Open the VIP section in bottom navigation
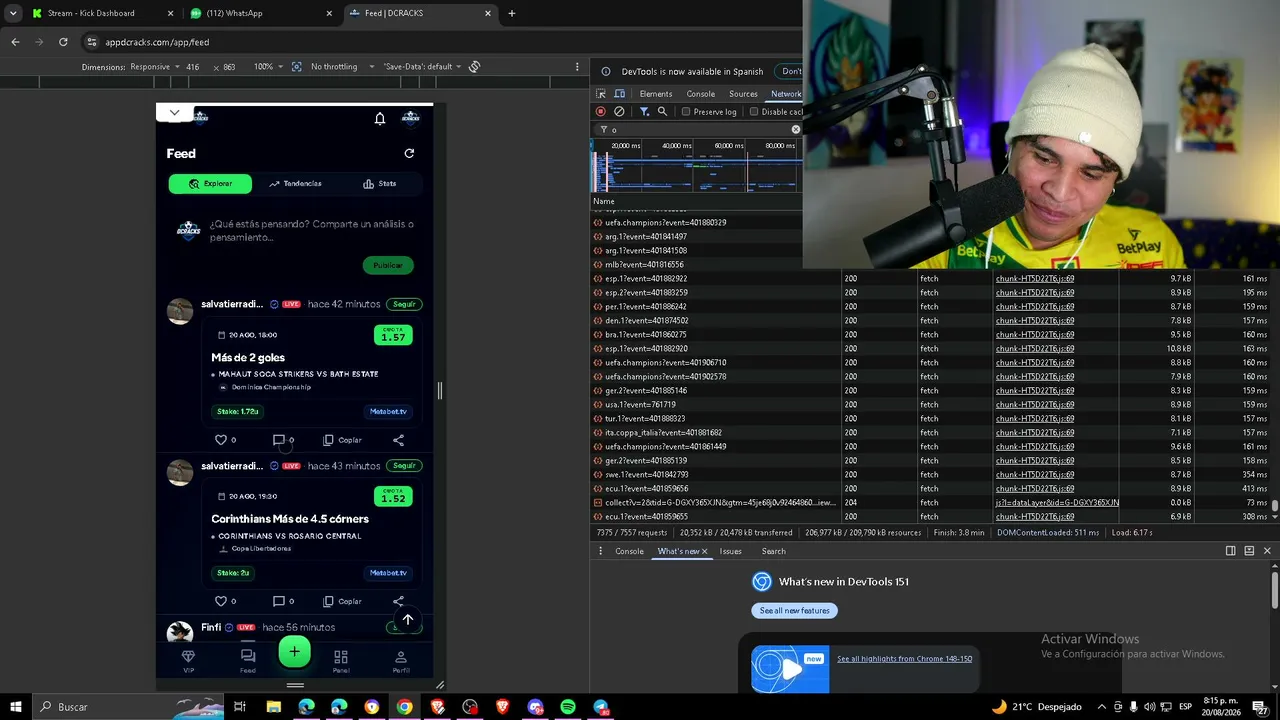The width and height of the screenshot is (1280, 720). coord(188,661)
